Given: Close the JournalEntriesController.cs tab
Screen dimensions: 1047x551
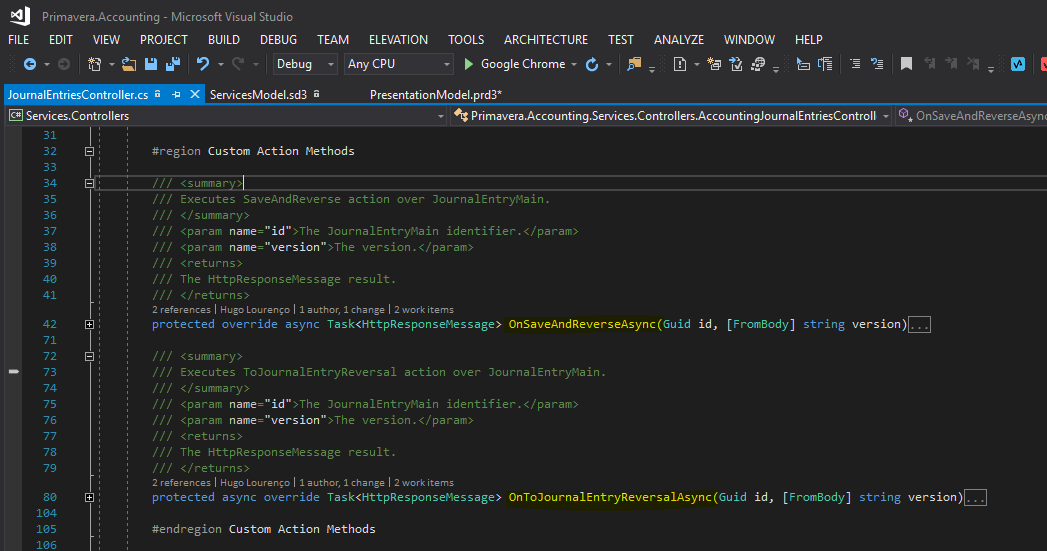Looking at the screenshot, I should pos(194,94).
